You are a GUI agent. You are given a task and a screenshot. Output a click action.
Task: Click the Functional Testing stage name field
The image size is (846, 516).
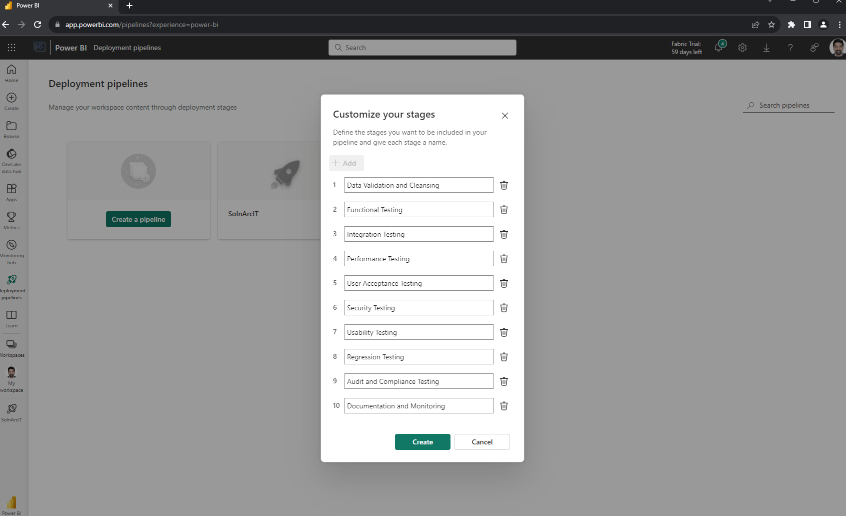click(x=419, y=209)
